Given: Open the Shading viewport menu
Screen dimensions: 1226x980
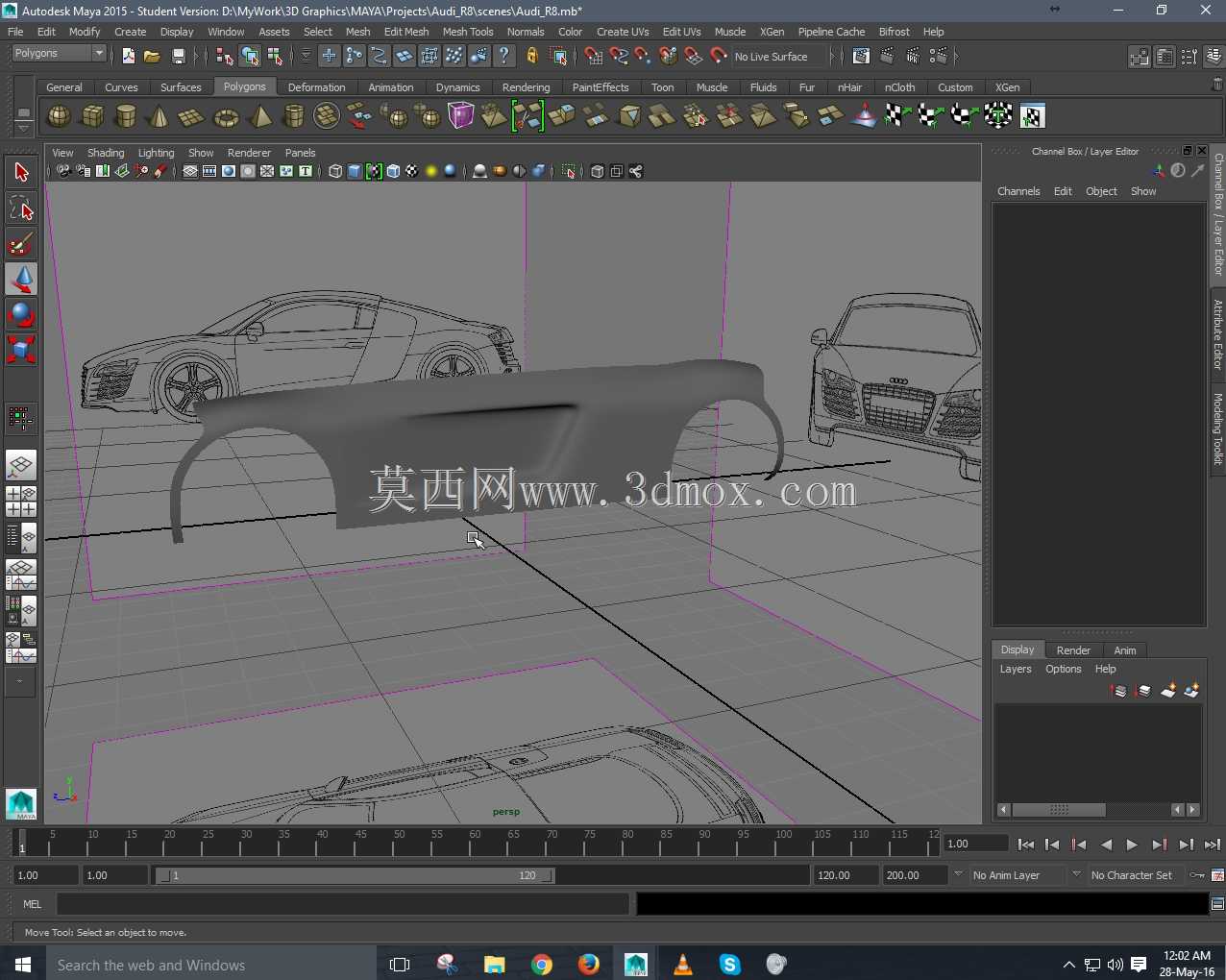Looking at the screenshot, I should (106, 153).
